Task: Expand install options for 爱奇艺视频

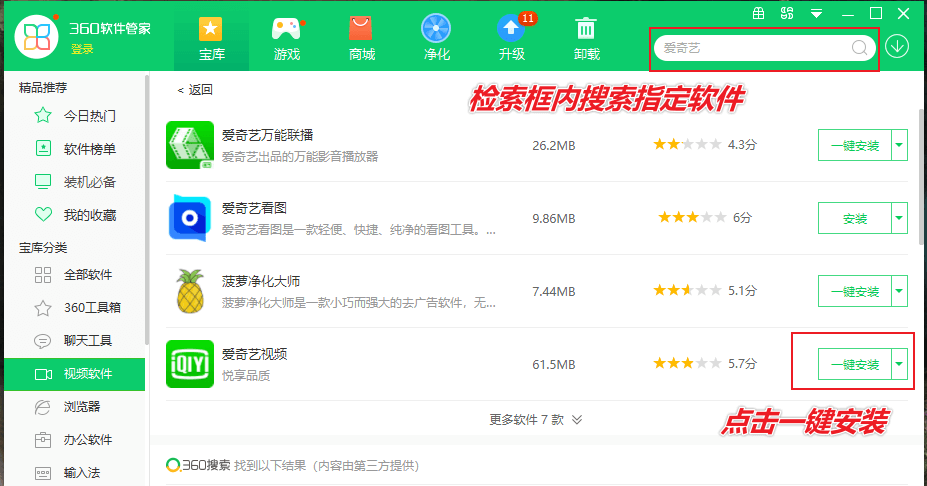Action: pos(899,364)
